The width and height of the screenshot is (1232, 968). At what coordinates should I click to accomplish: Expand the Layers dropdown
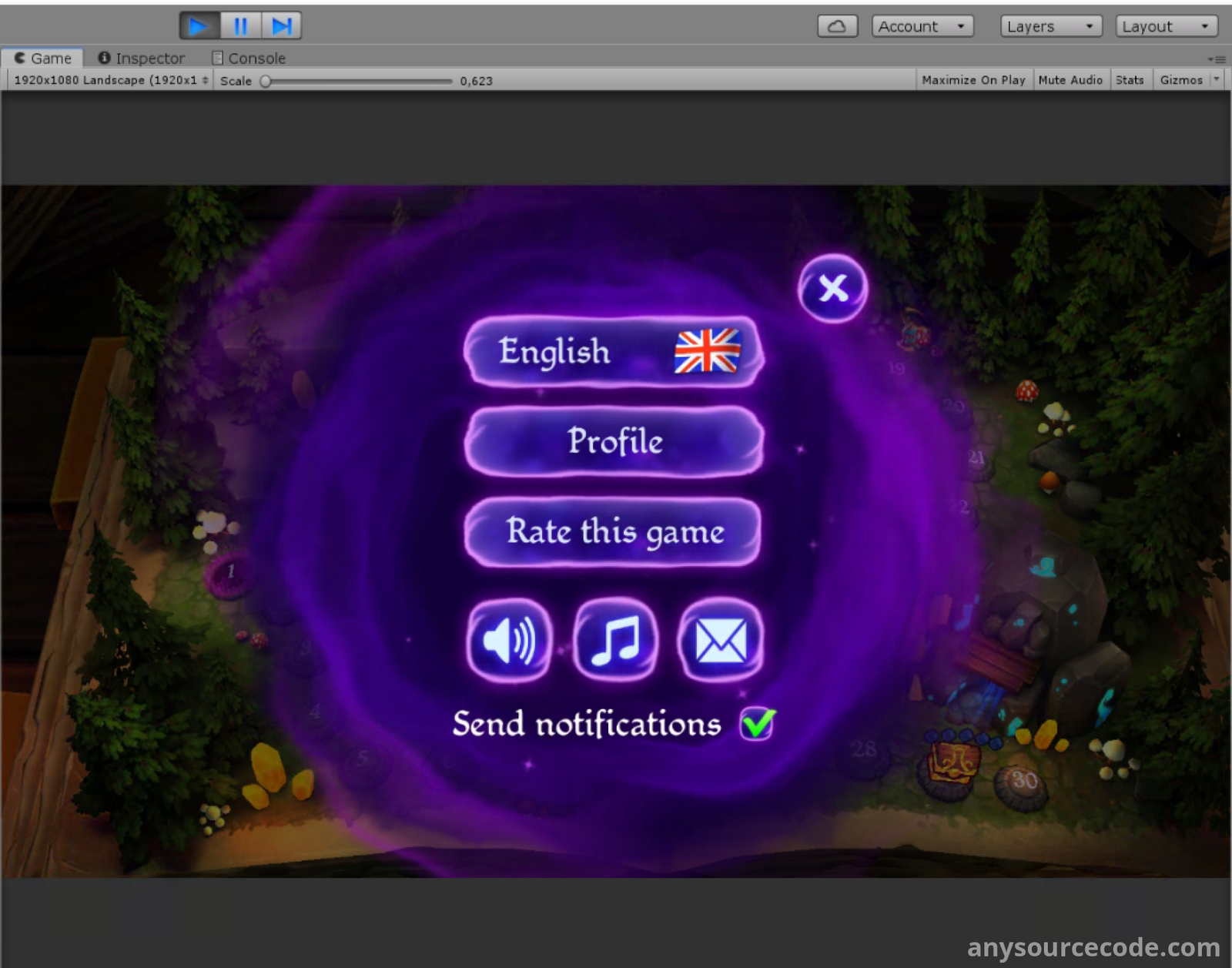[x=1050, y=26]
